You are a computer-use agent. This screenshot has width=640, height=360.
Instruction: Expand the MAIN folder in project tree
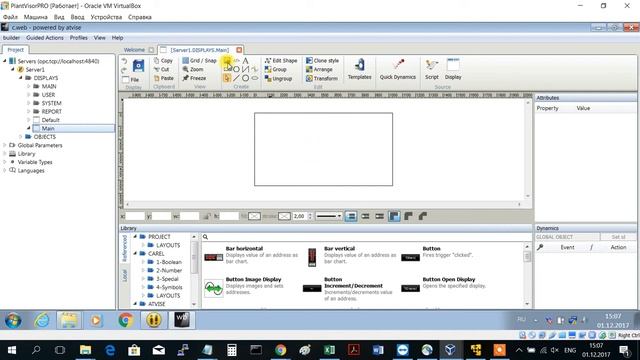(x=29, y=86)
